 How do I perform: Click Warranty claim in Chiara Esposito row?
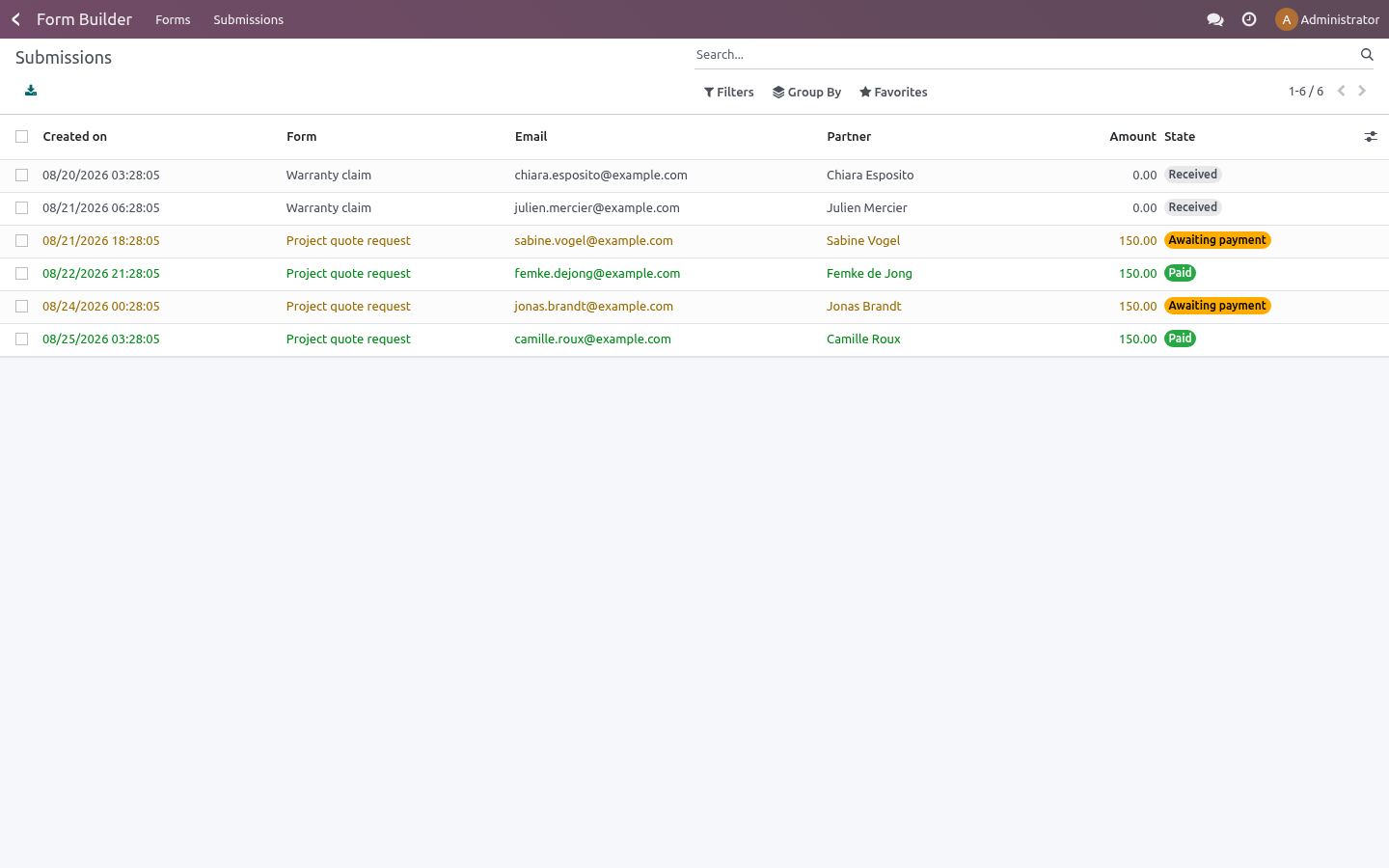[x=328, y=176]
